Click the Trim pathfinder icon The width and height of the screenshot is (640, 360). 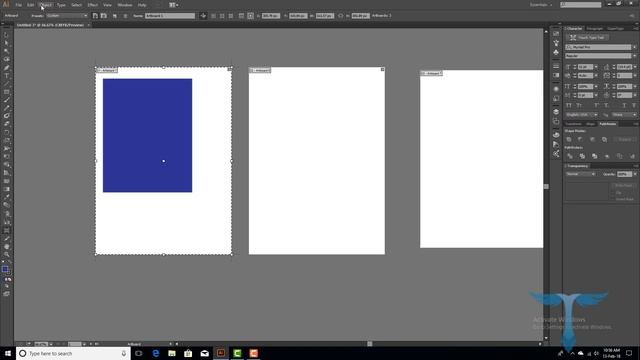tap(582, 156)
